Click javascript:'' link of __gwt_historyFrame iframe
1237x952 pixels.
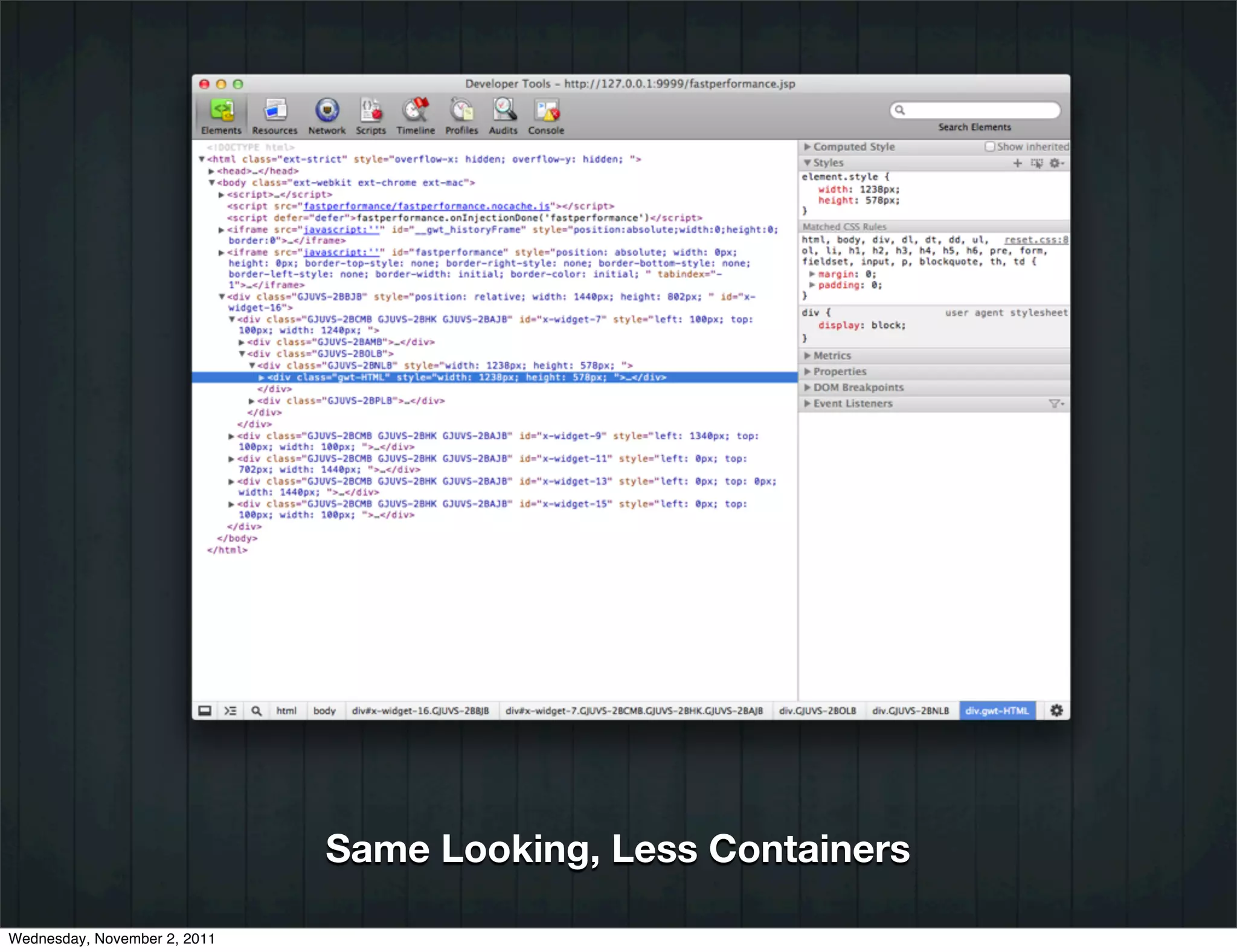pos(341,230)
